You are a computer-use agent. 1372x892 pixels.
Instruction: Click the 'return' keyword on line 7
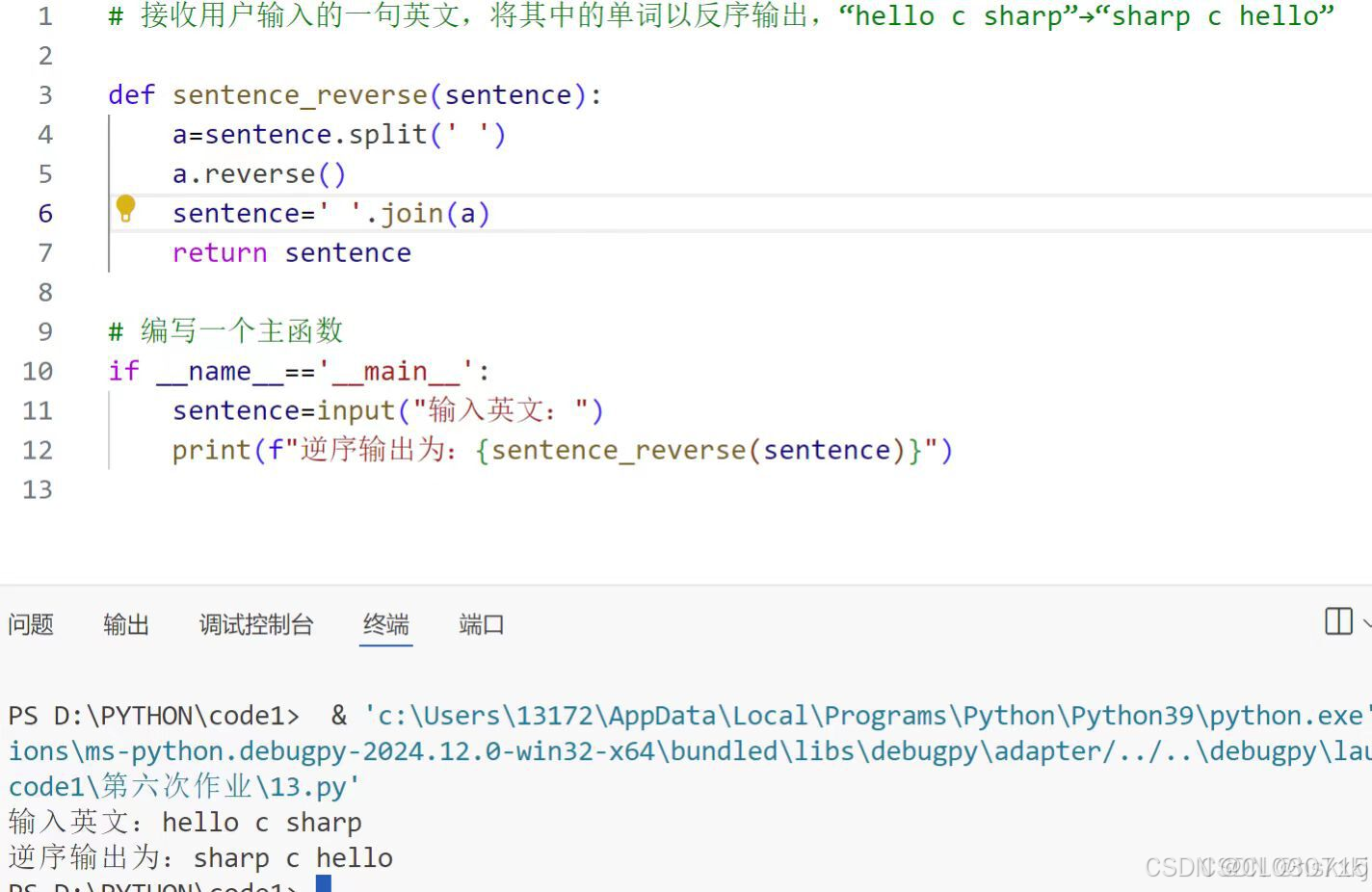click(x=220, y=253)
